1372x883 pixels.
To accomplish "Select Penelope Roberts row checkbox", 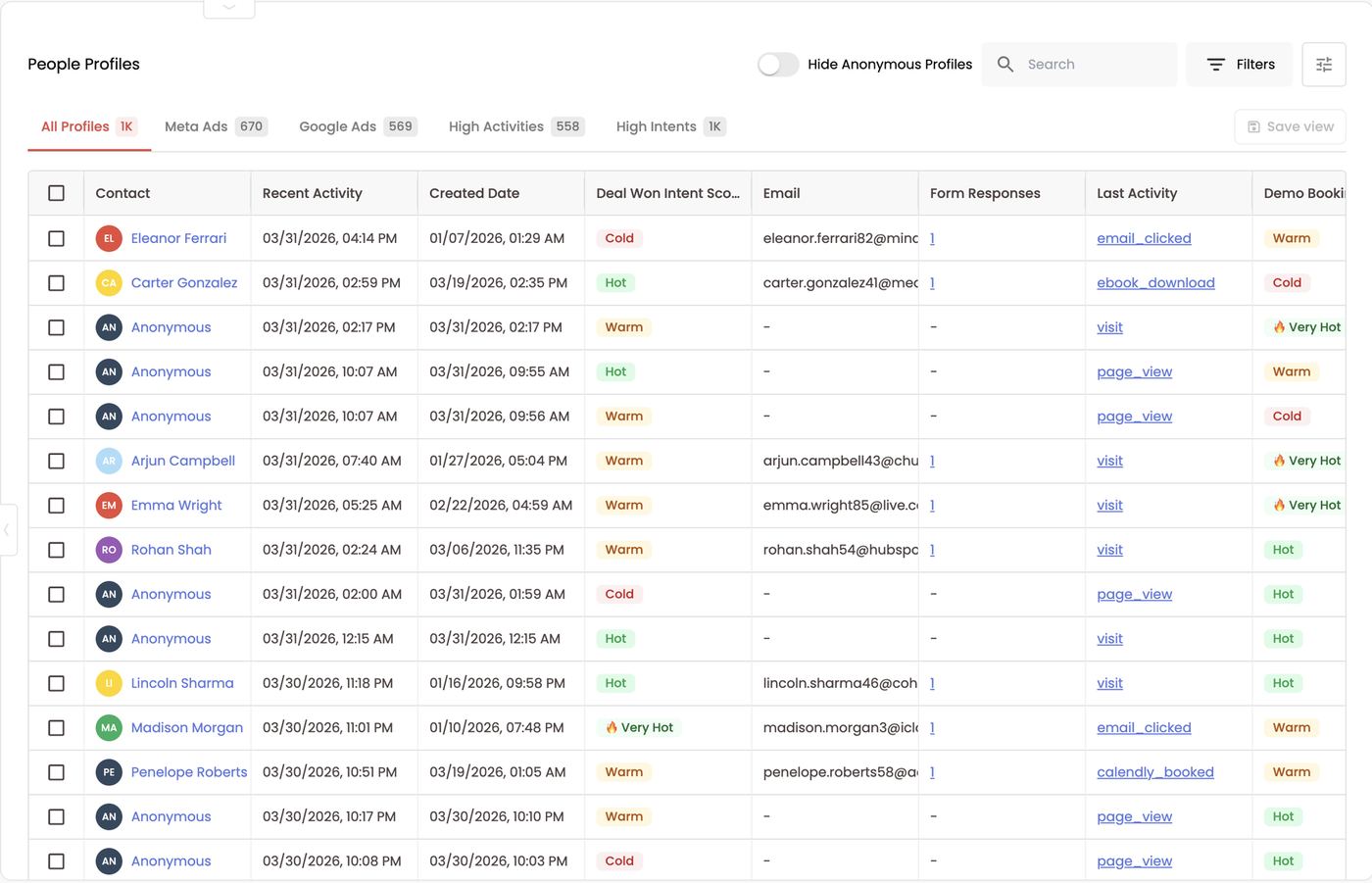I will click(56, 772).
